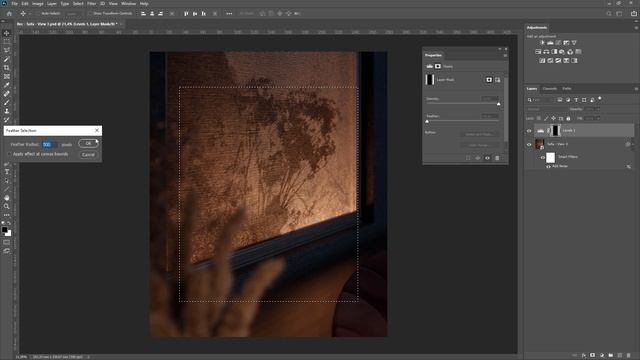This screenshot has width=640, height=360.
Task: Hide the Add Noise filter
Action: pyautogui.click(x=548, y=167)
